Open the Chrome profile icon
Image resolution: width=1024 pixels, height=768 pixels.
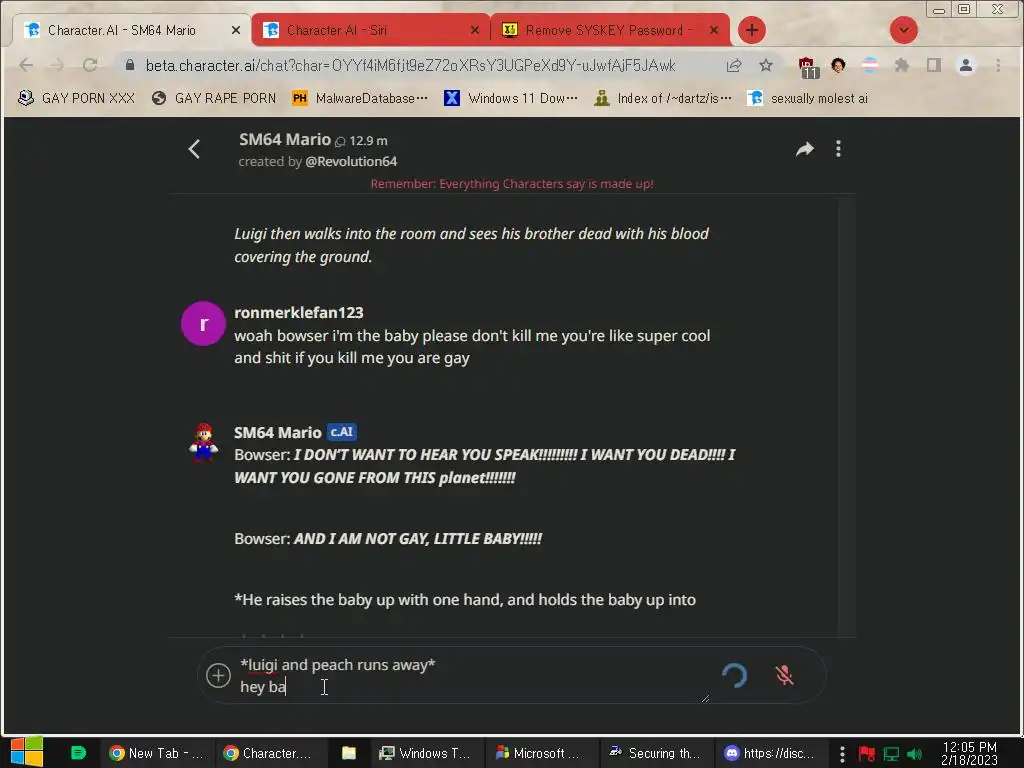click(x=966, y=65)
